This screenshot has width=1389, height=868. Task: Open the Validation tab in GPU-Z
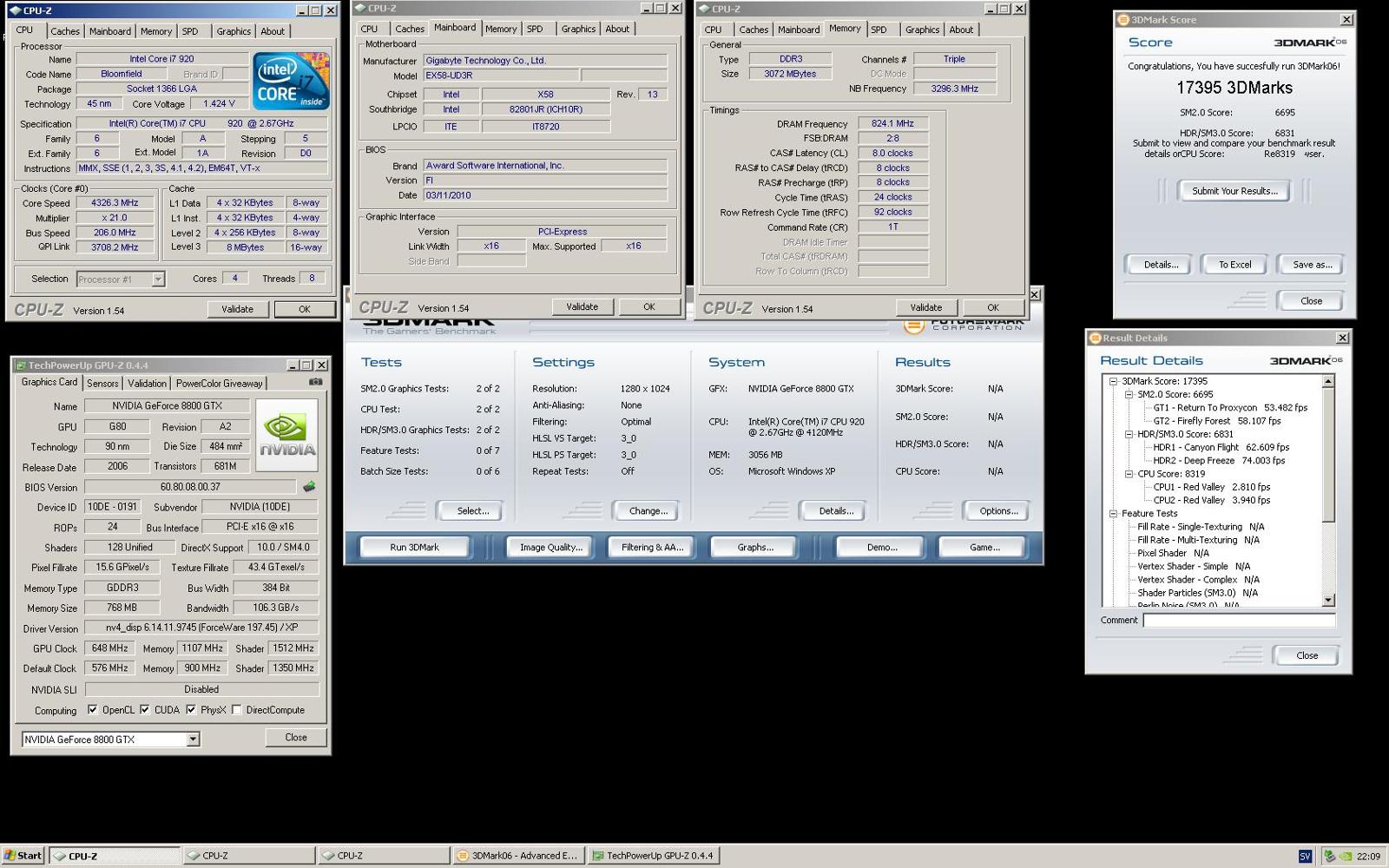tap(147, 384)
